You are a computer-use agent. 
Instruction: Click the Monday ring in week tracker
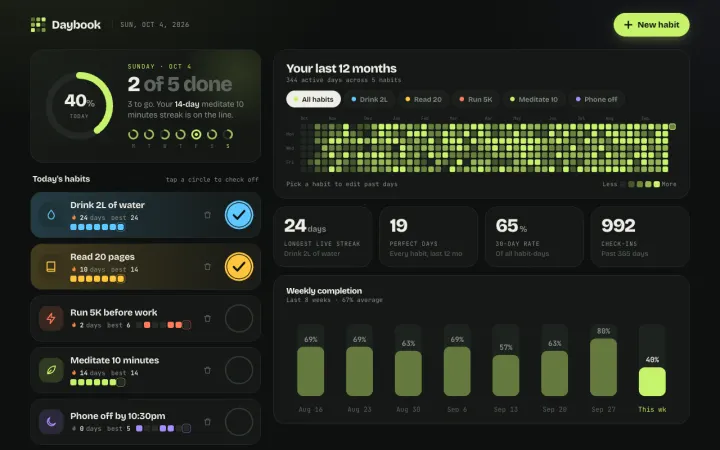point(133,135)
